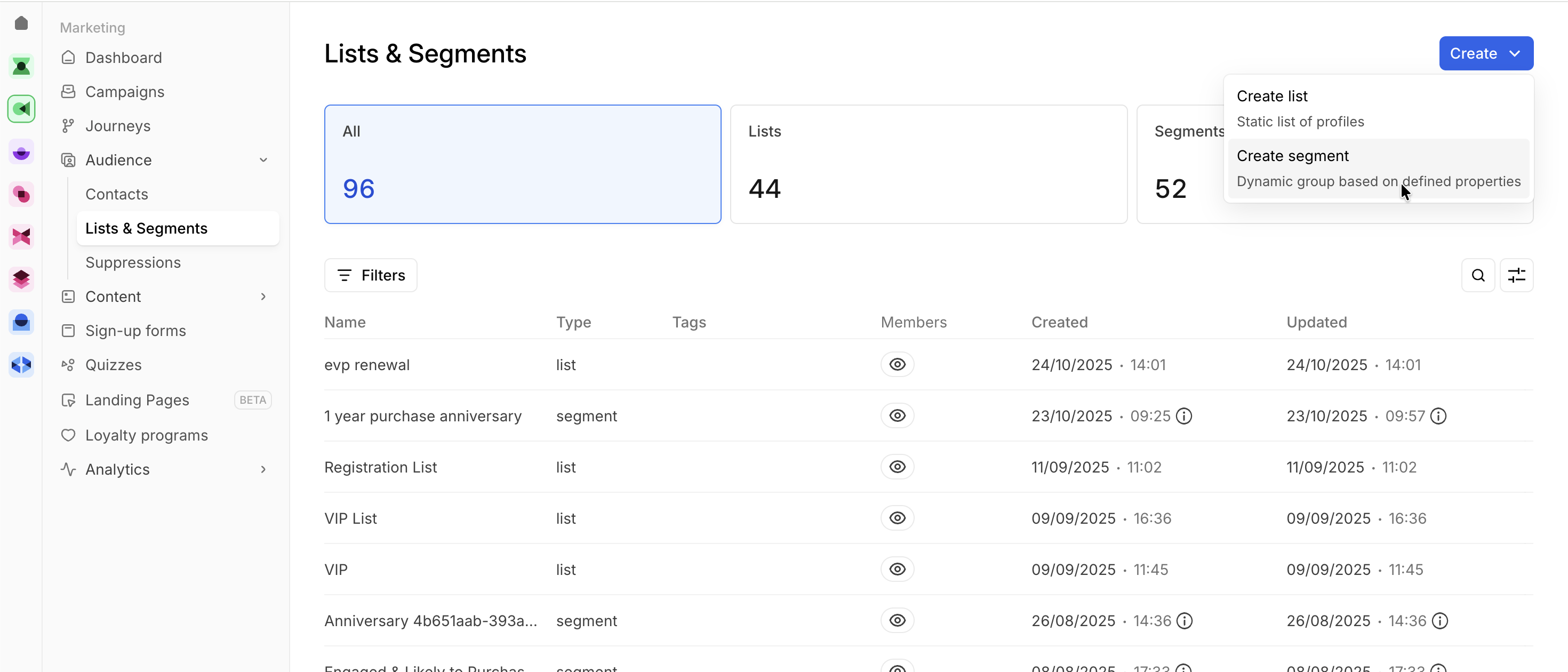Open Loyalty programs in the sidebar
The image size is (1568, 672).
coord(146,435)
